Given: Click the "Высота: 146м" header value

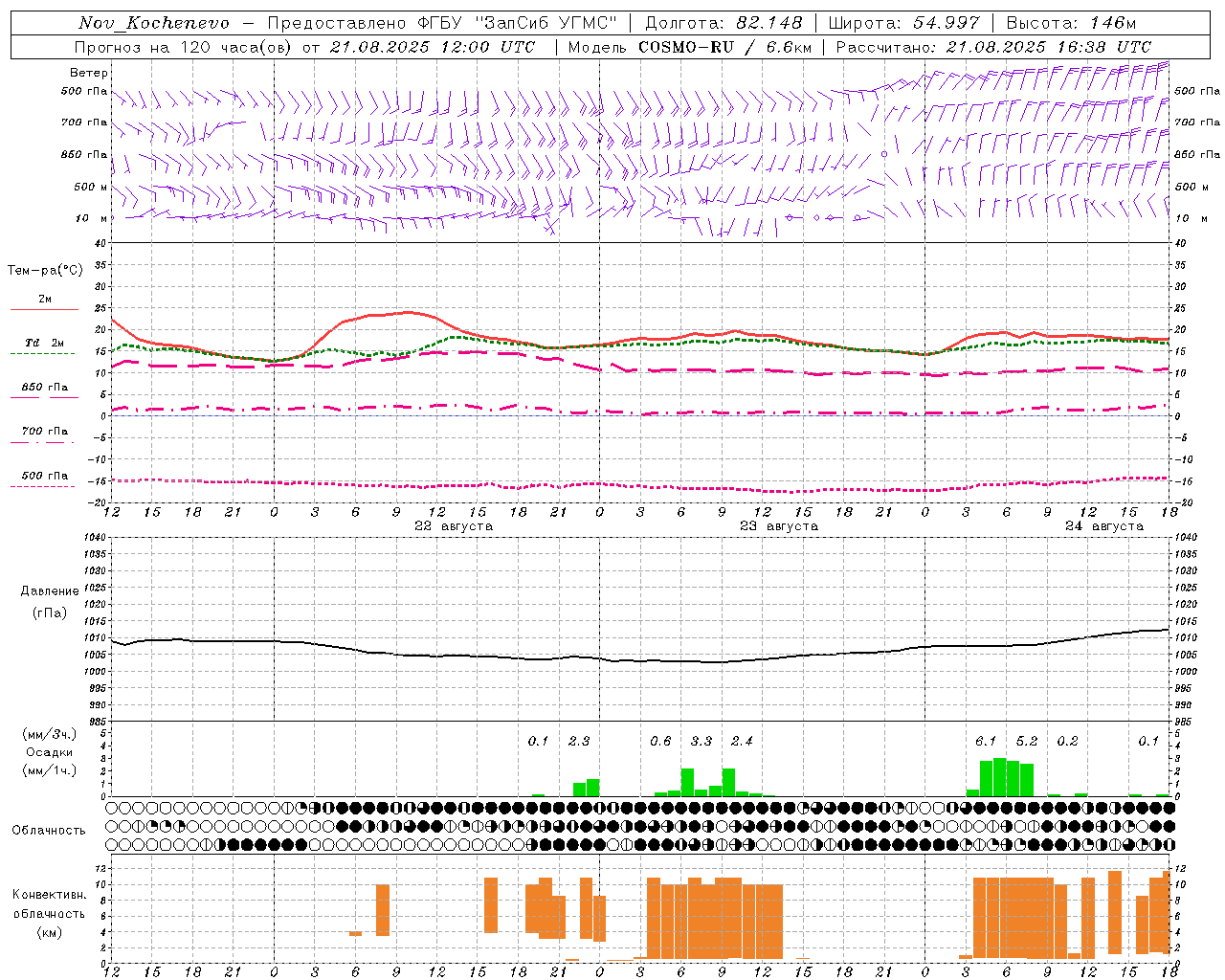Looking at the screenshot, I should coord(1071,23).
